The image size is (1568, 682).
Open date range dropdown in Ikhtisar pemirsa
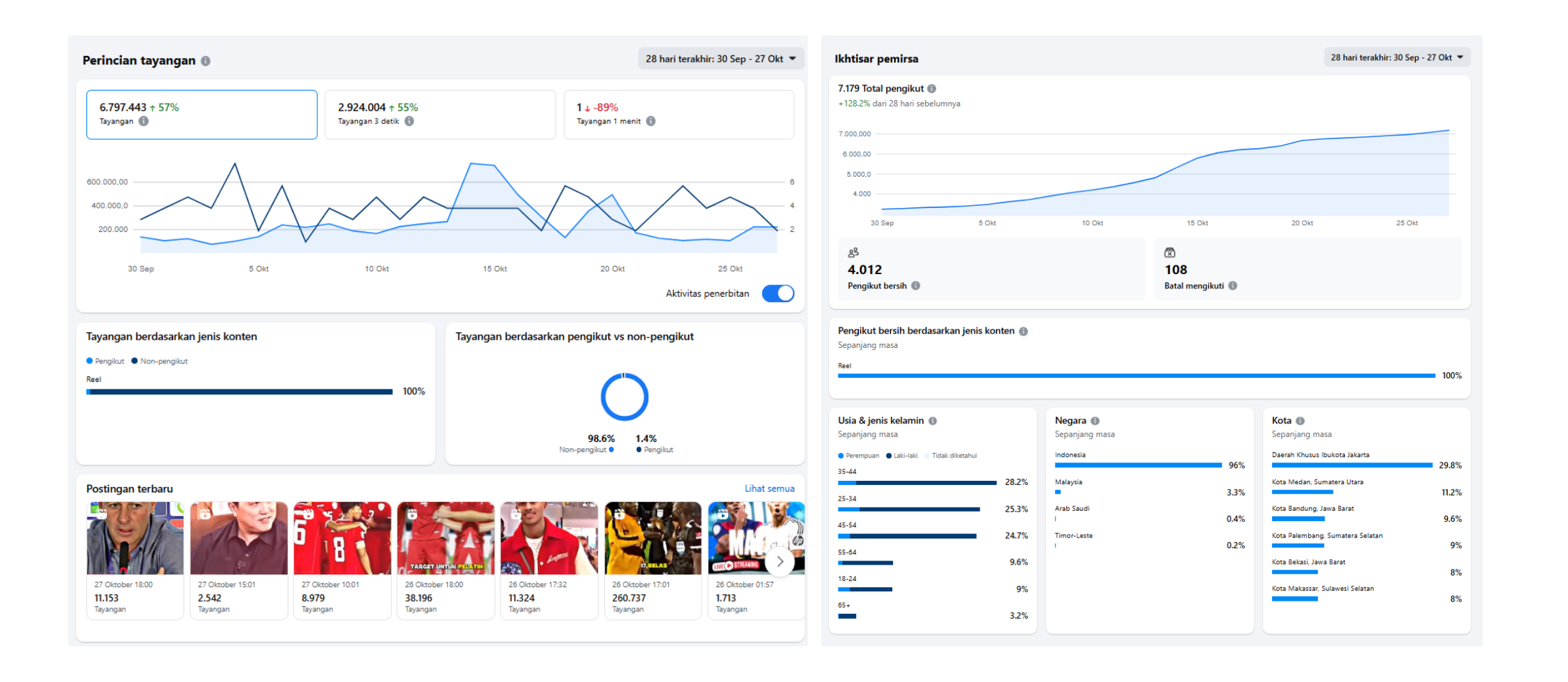pos(1397,58)
